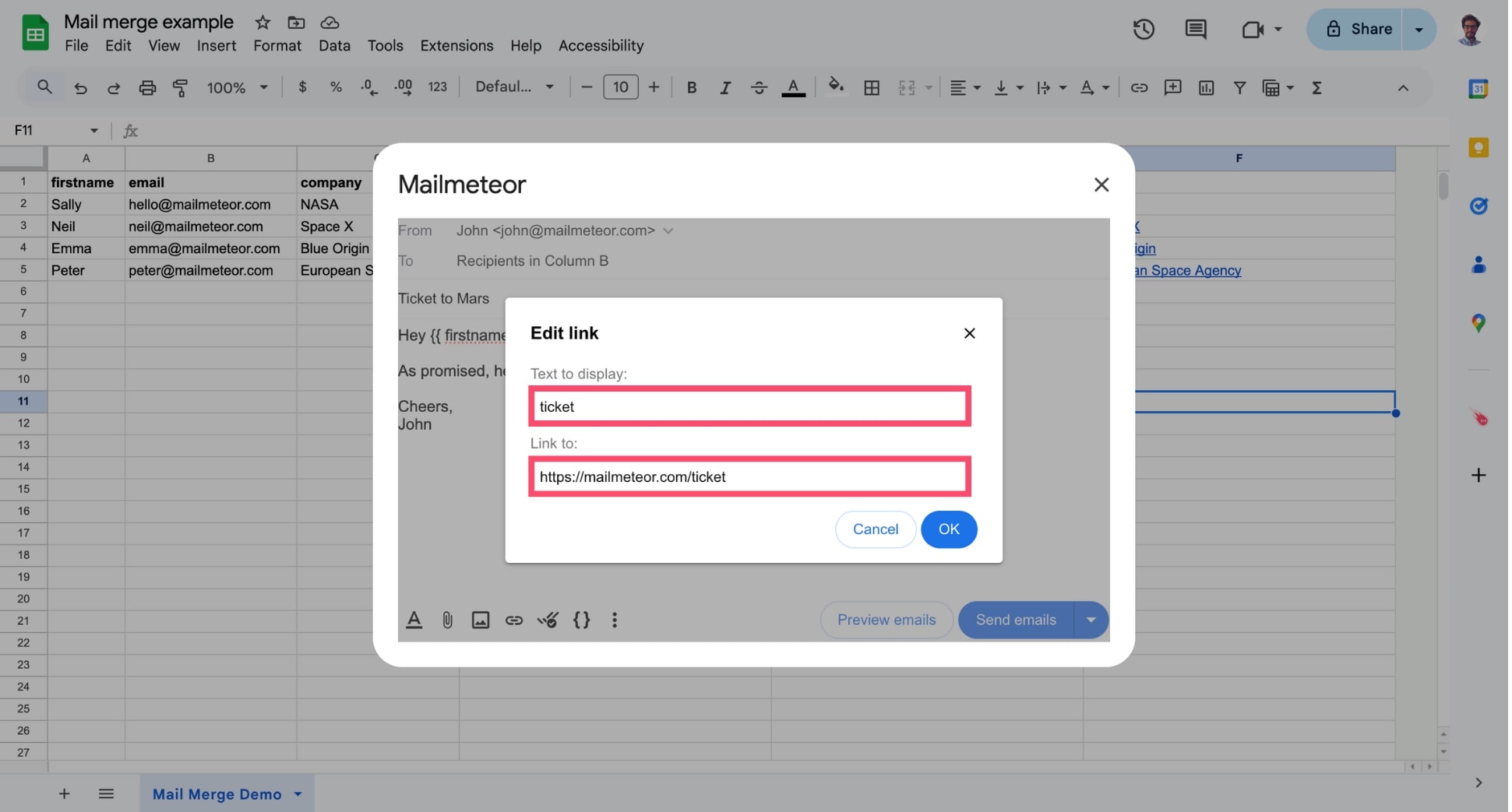Image resolution: width=1512 pixels, height=812 pixels.
Task: Open fill color paint bucket
Action: coord(836,86)
